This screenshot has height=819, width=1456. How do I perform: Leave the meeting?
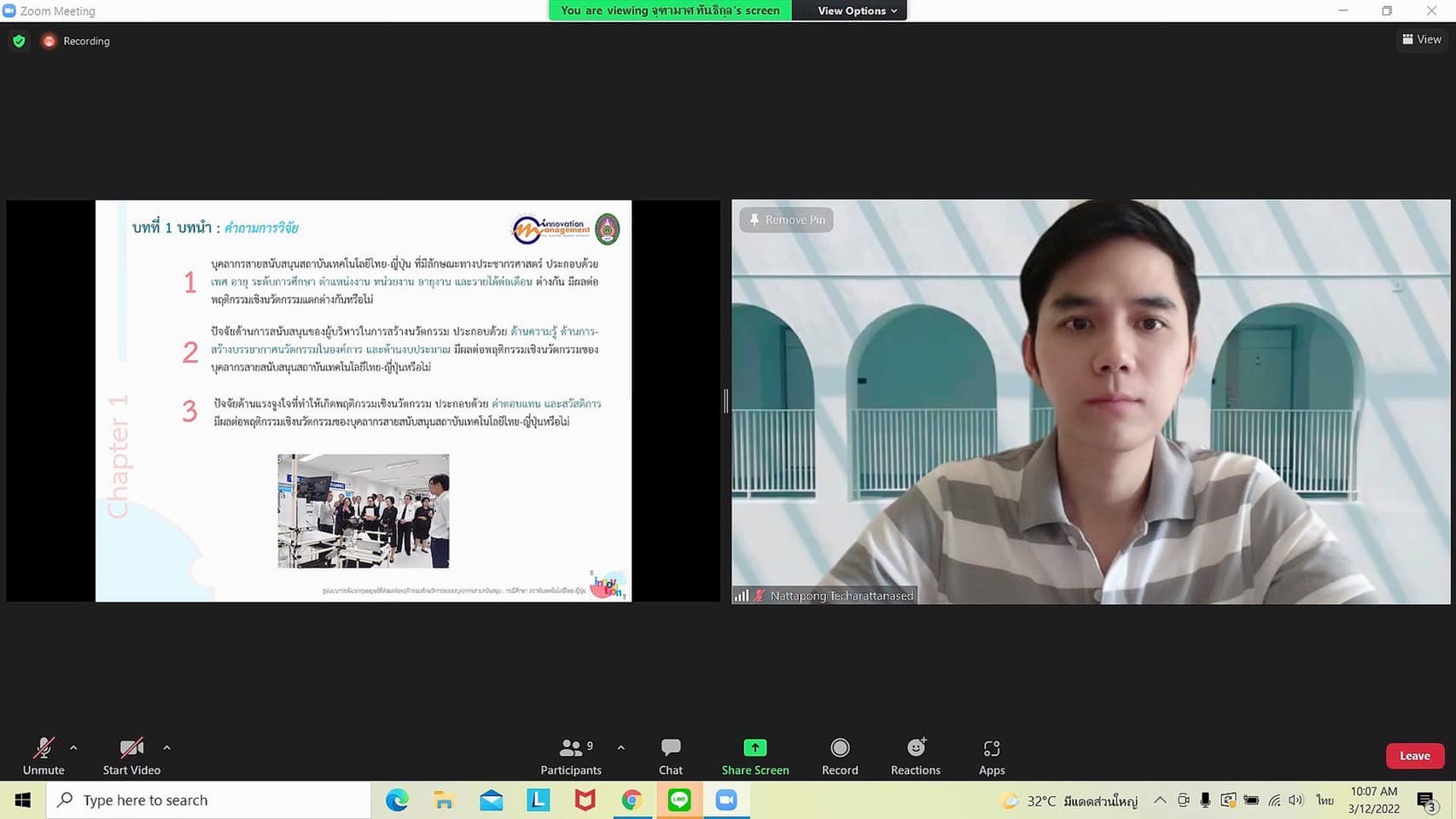1414,756
